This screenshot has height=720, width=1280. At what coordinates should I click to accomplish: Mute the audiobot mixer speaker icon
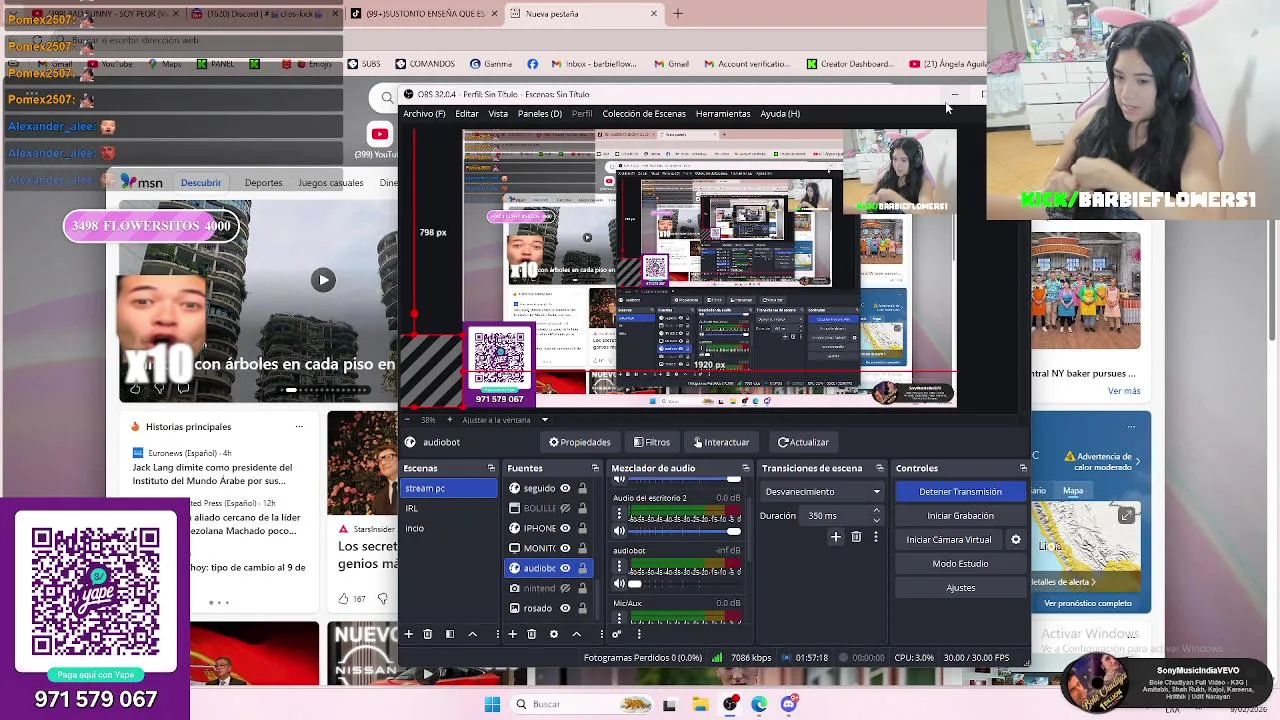[619, 584]
